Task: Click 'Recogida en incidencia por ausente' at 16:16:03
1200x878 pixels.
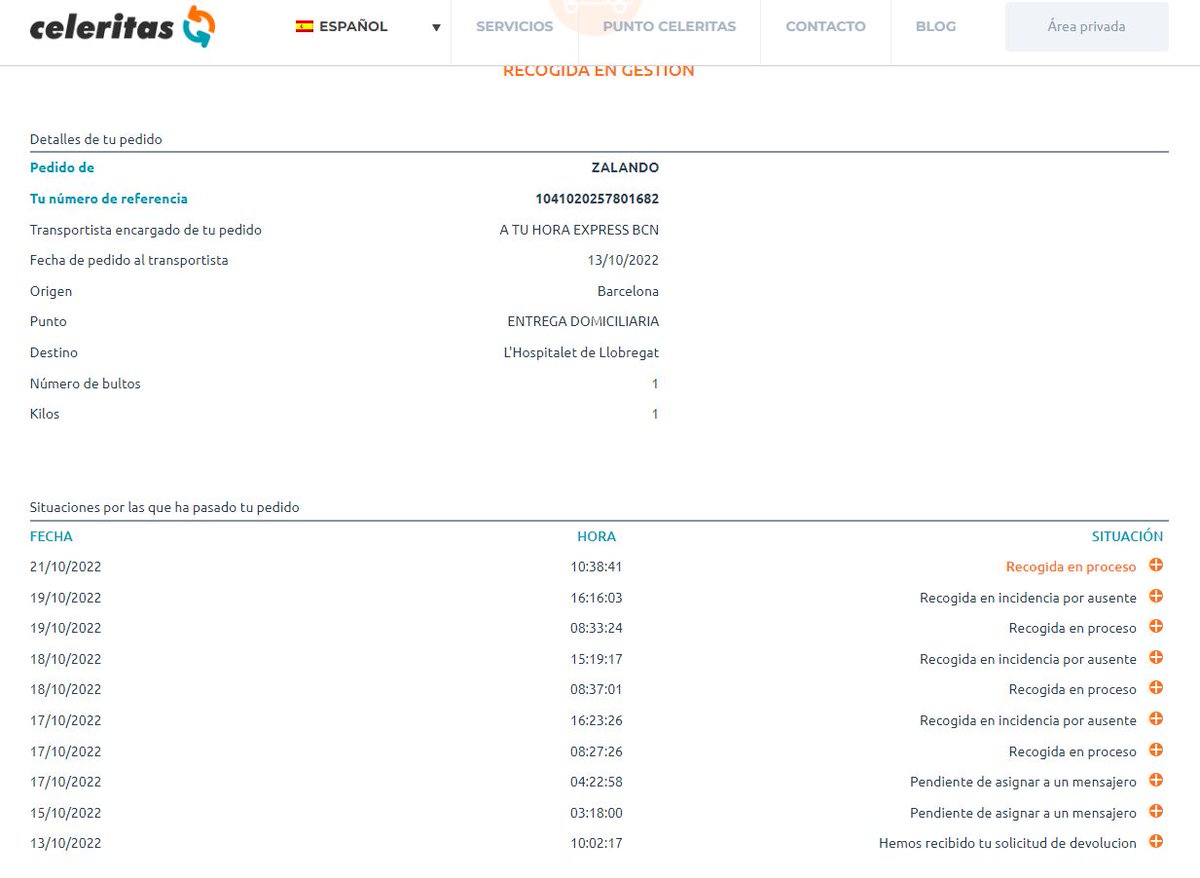Action: point(1028,598)
